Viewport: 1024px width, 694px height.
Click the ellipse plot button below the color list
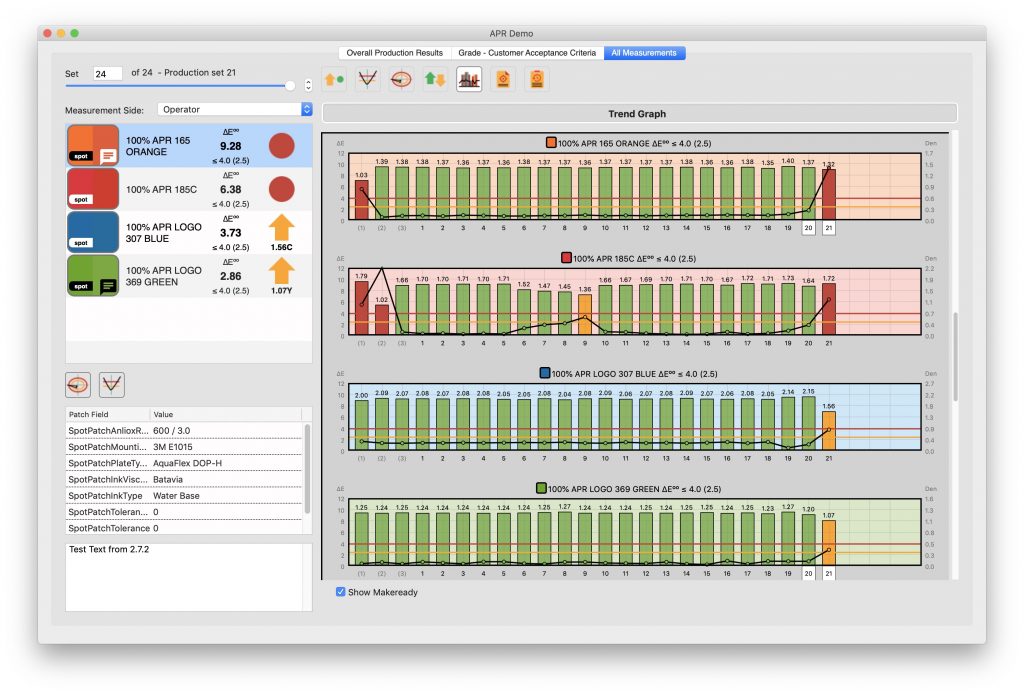[78, 385]
